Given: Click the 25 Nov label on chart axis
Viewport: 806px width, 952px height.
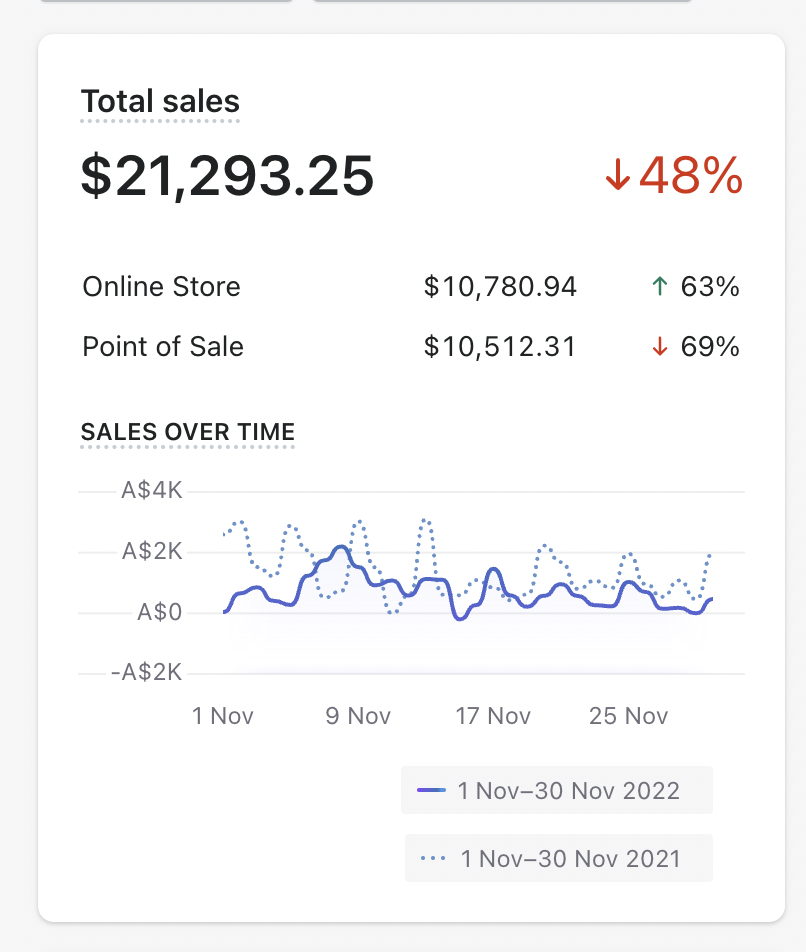Looking at the screenshot, I should 629,716.
